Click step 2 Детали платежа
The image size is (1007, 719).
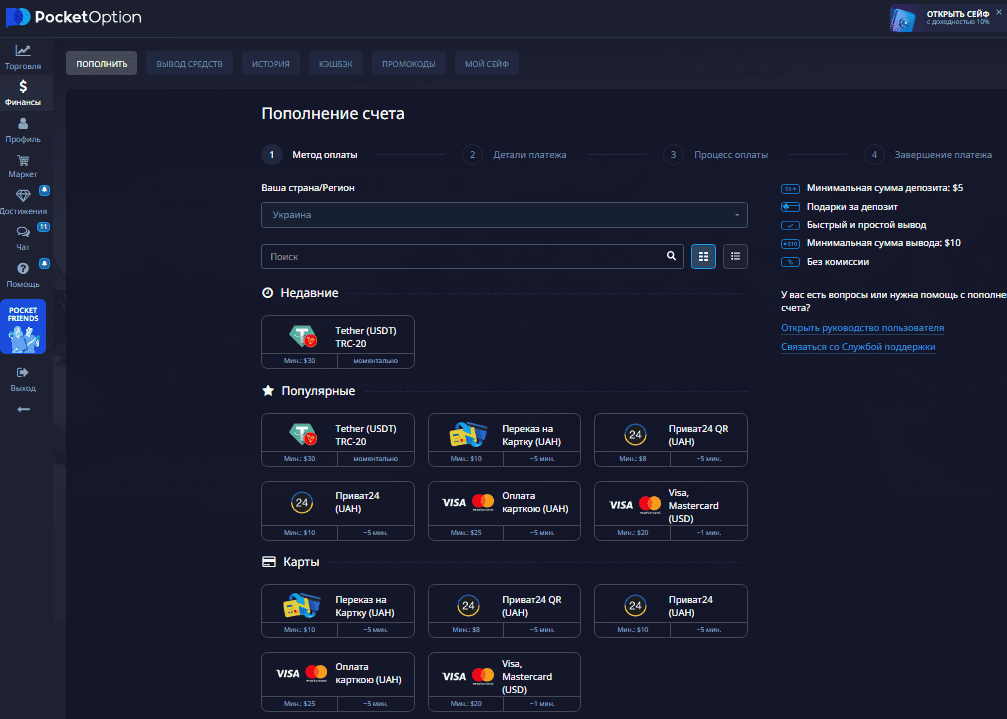tap(514, 155)
